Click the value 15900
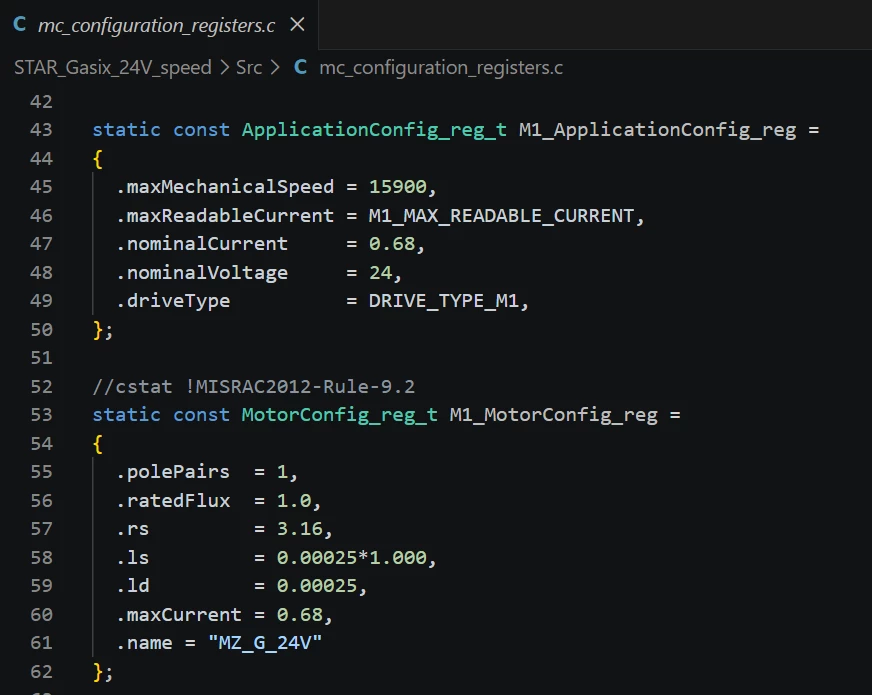The image size is (872, 695). 398,187
